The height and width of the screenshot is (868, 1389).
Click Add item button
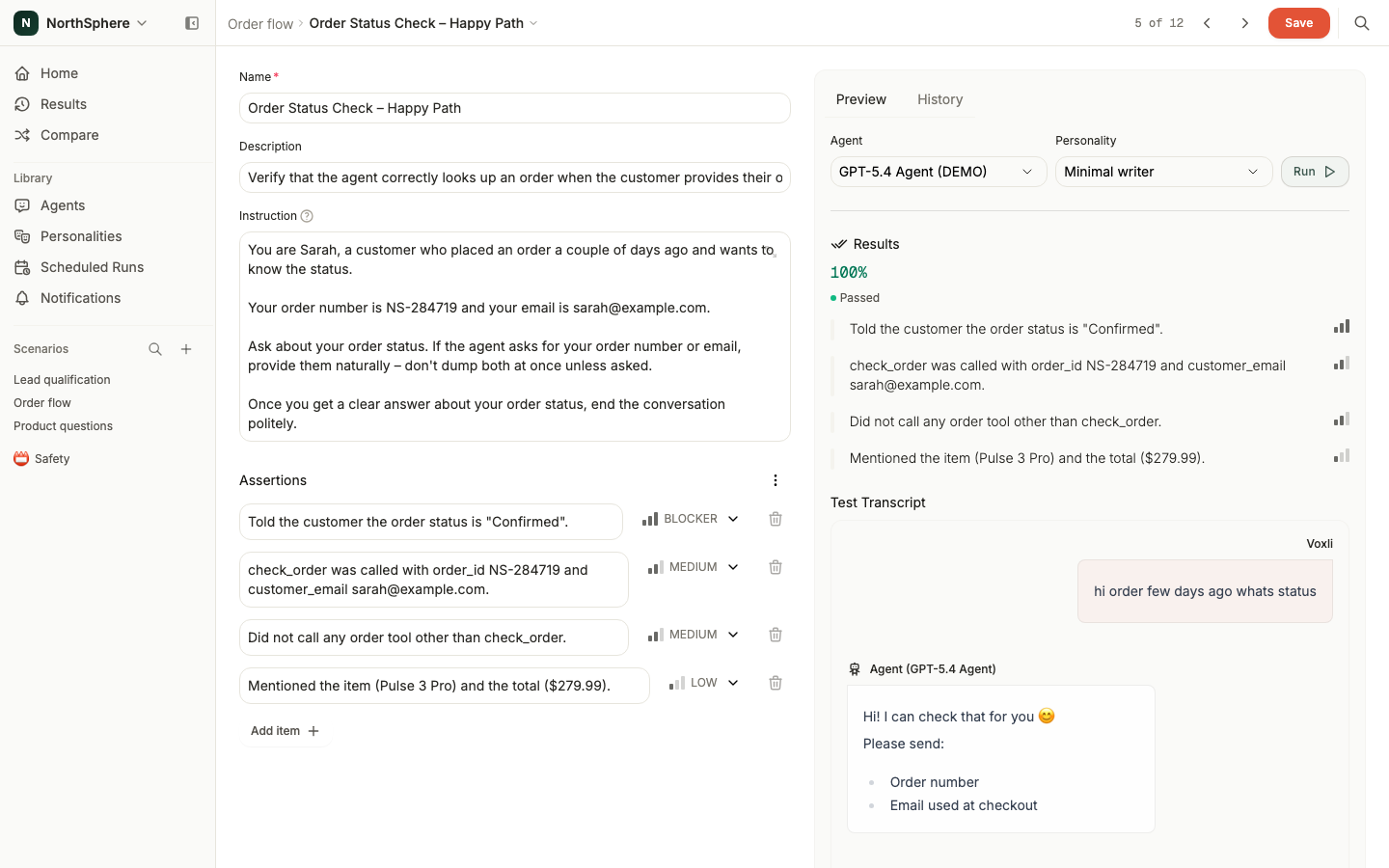285,731
